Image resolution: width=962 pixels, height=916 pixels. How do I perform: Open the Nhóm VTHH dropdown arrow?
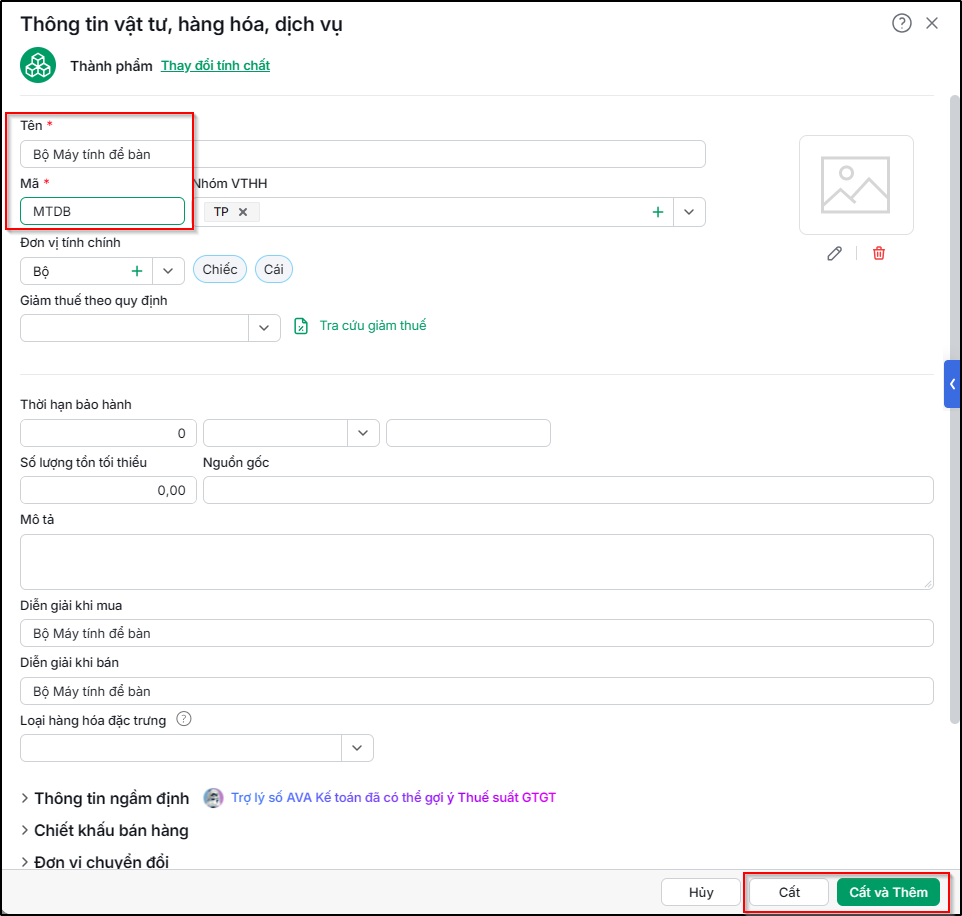pos(689,212)
